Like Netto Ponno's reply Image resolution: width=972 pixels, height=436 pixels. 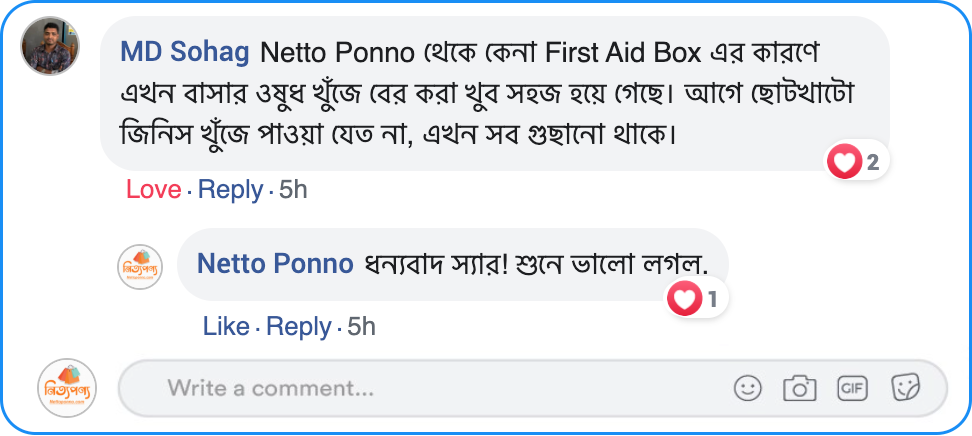(226, 327)
